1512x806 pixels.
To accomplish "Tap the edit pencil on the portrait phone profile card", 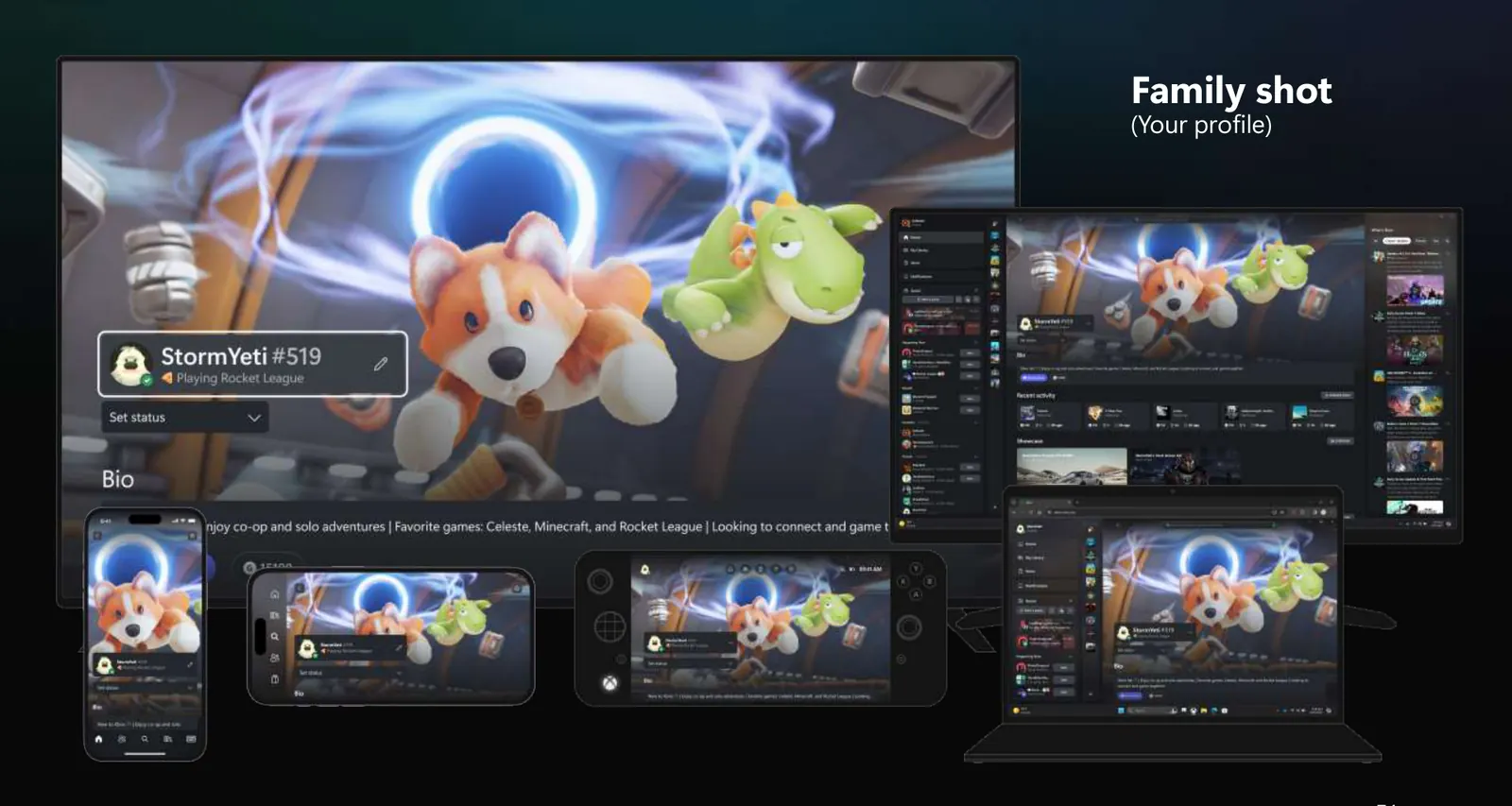I will pos(191,665).
